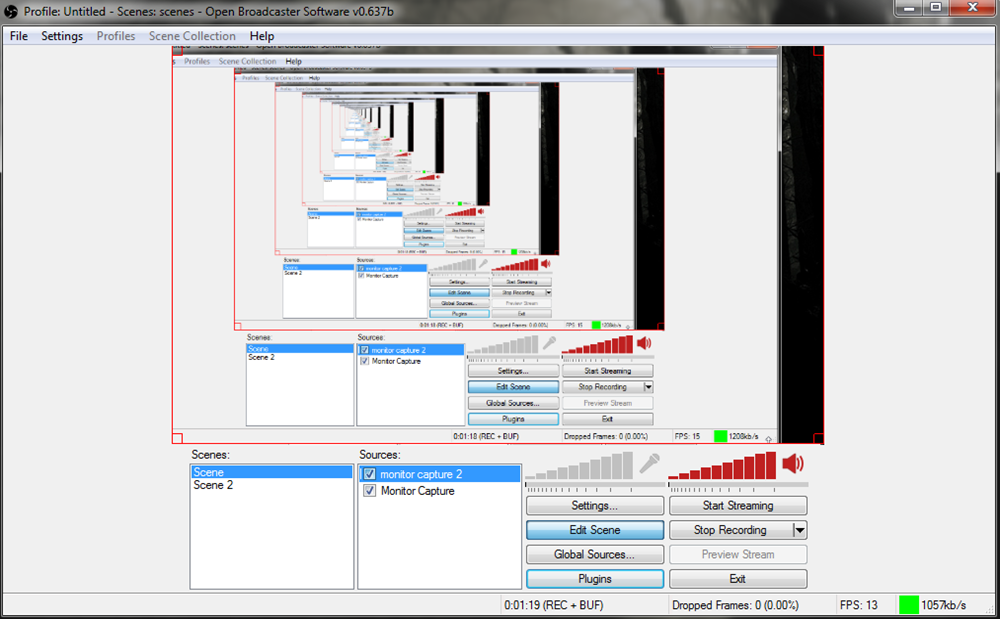Viewport: 1000px width, 619px height.
Task: Click the green bitrate status indicator square
Action: pyautogui.click(x=908, y=604)
